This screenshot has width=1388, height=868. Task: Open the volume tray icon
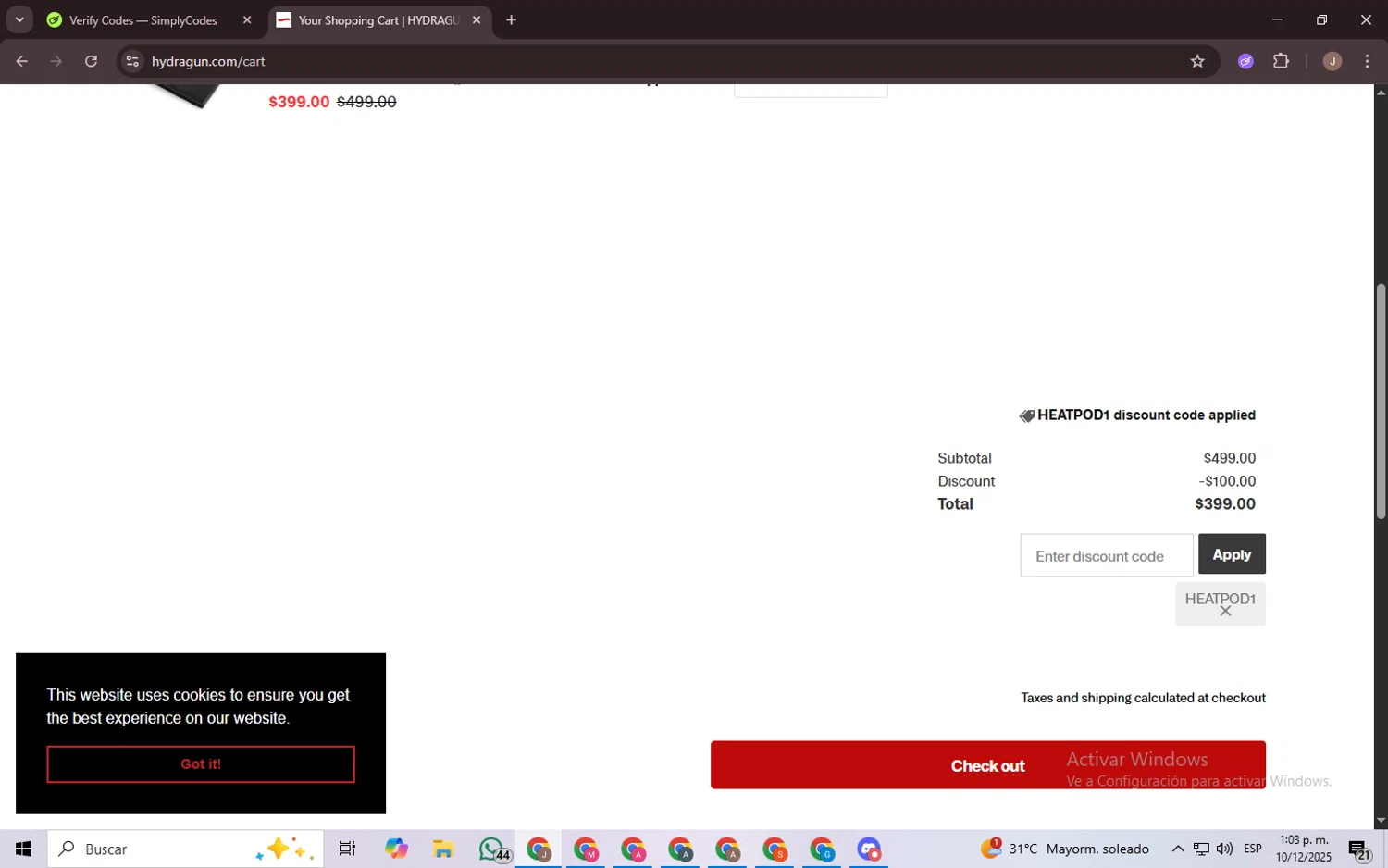[x=1224, y=849]
